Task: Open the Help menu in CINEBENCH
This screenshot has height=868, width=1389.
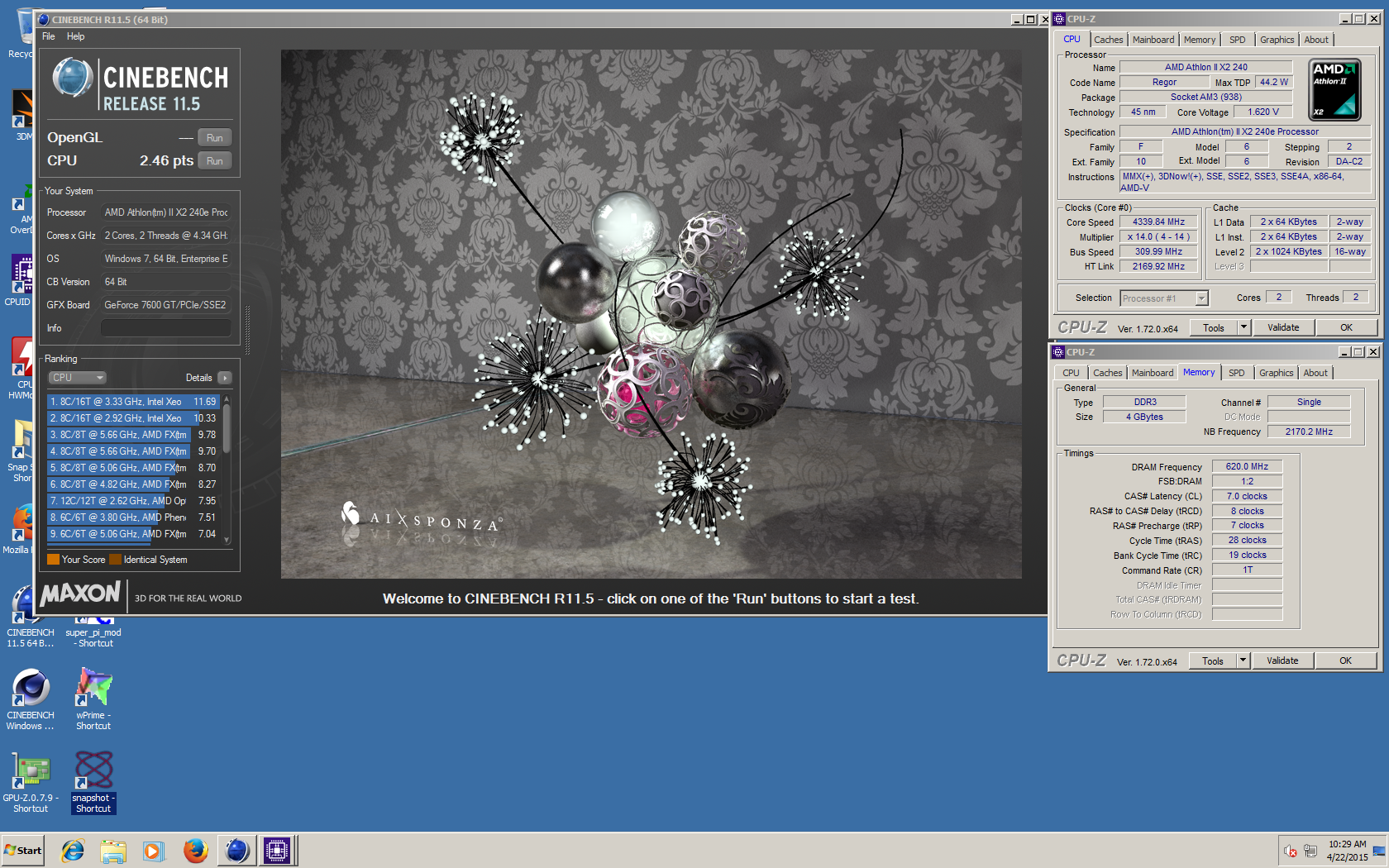Action: 75,36
